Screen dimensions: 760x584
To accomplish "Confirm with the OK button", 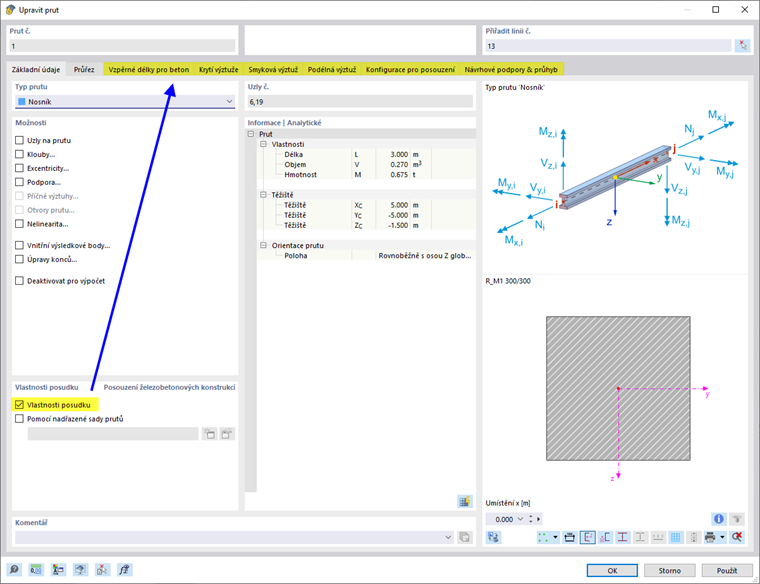I will click(x=612, y=570).
